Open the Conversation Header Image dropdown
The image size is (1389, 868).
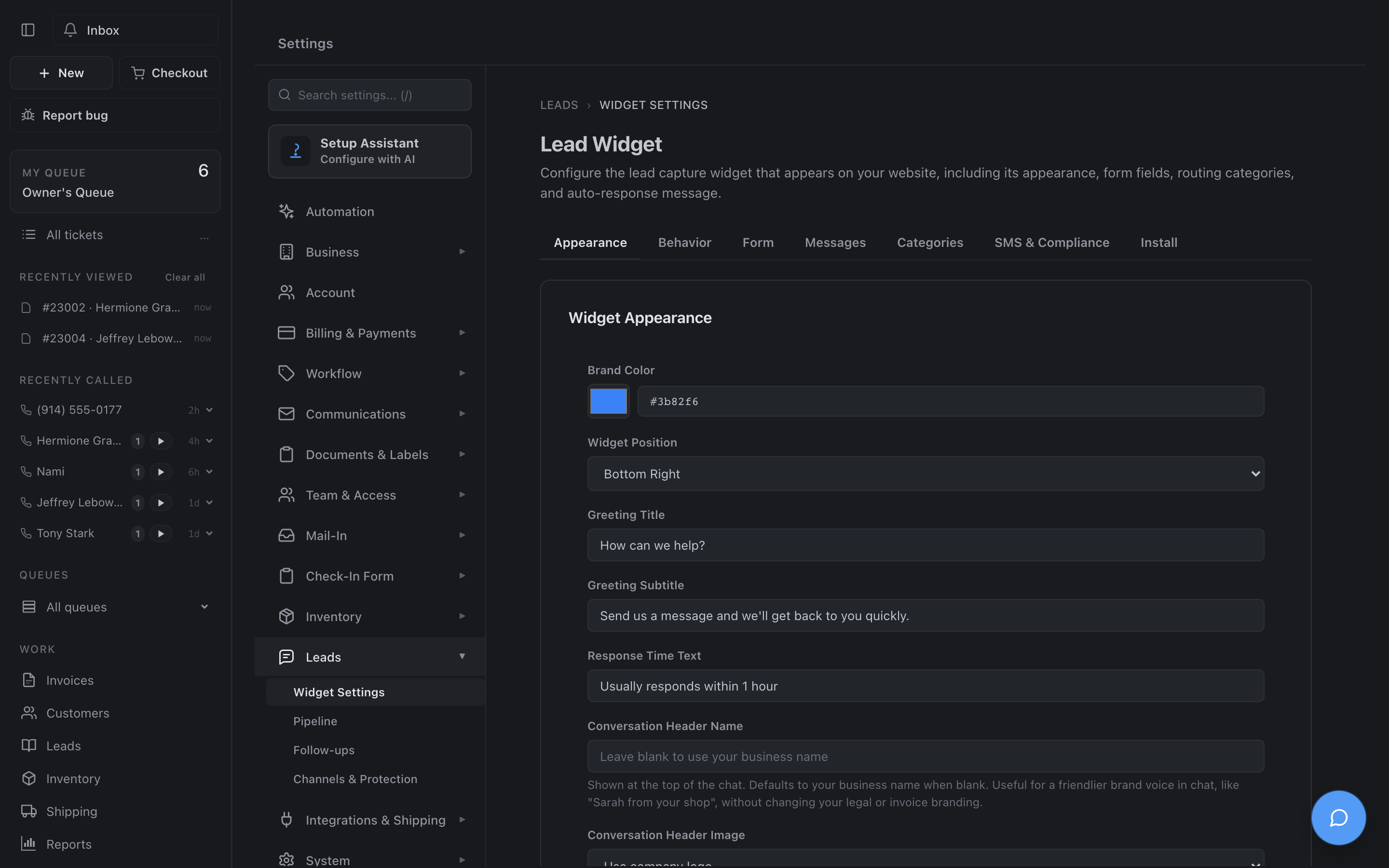(925, 858)
